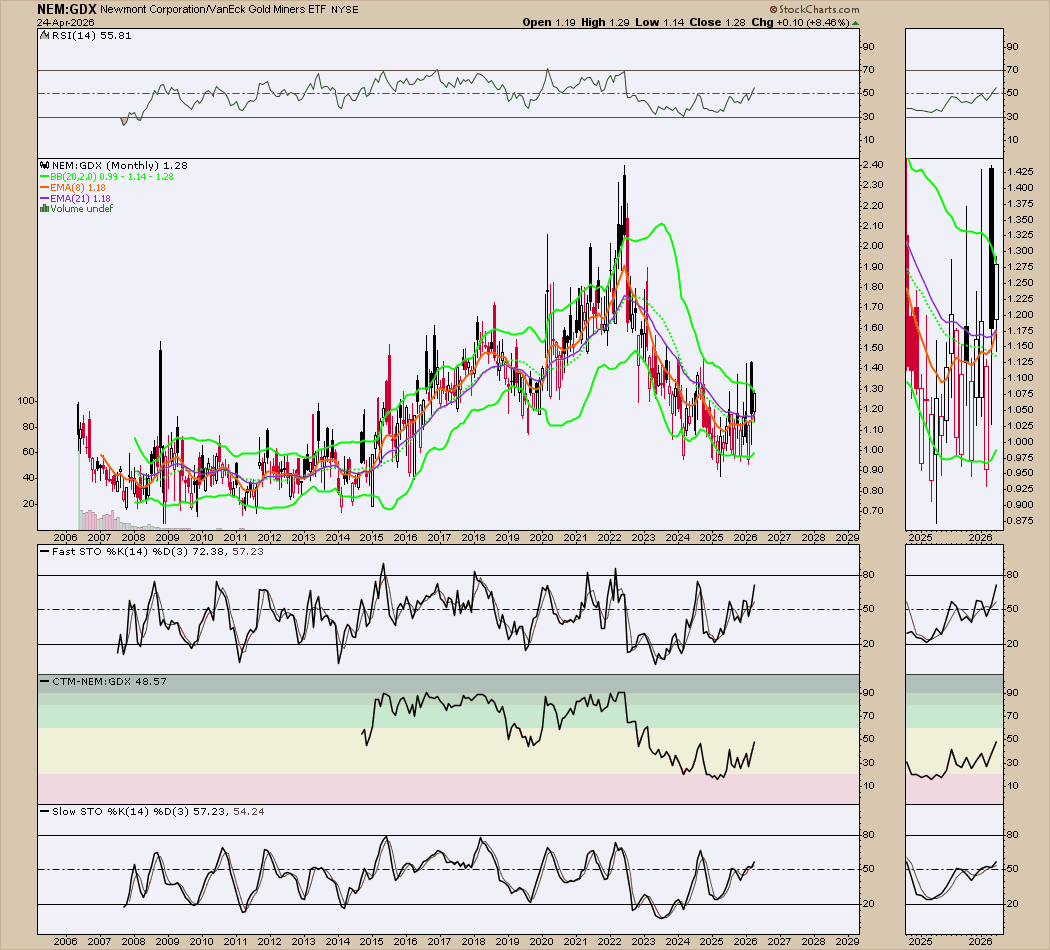
Task: Click the NYSE exchange label
Action: 345,9
